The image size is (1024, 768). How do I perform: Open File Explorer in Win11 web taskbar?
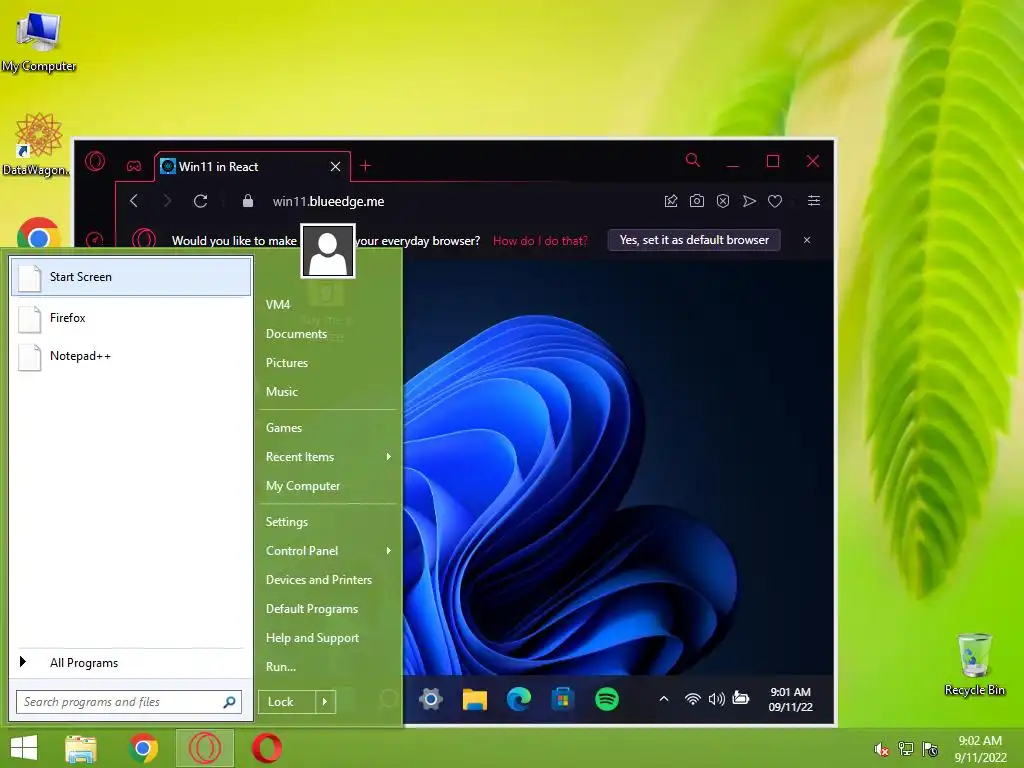point(475,699)
